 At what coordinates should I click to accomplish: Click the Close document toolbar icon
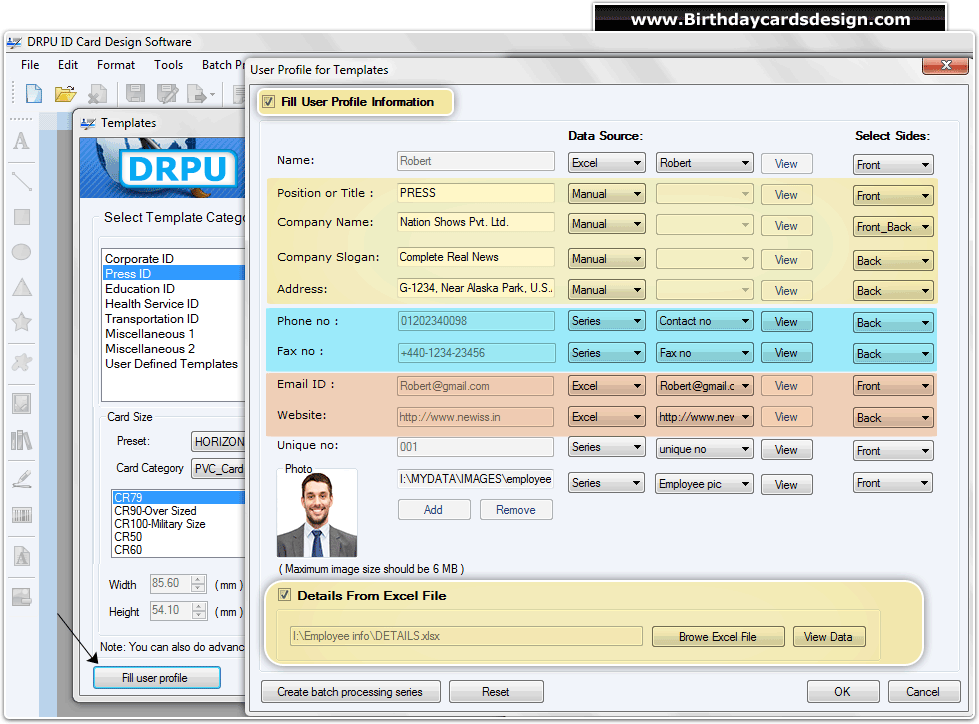pyautogui.click(x=97, y=94)
